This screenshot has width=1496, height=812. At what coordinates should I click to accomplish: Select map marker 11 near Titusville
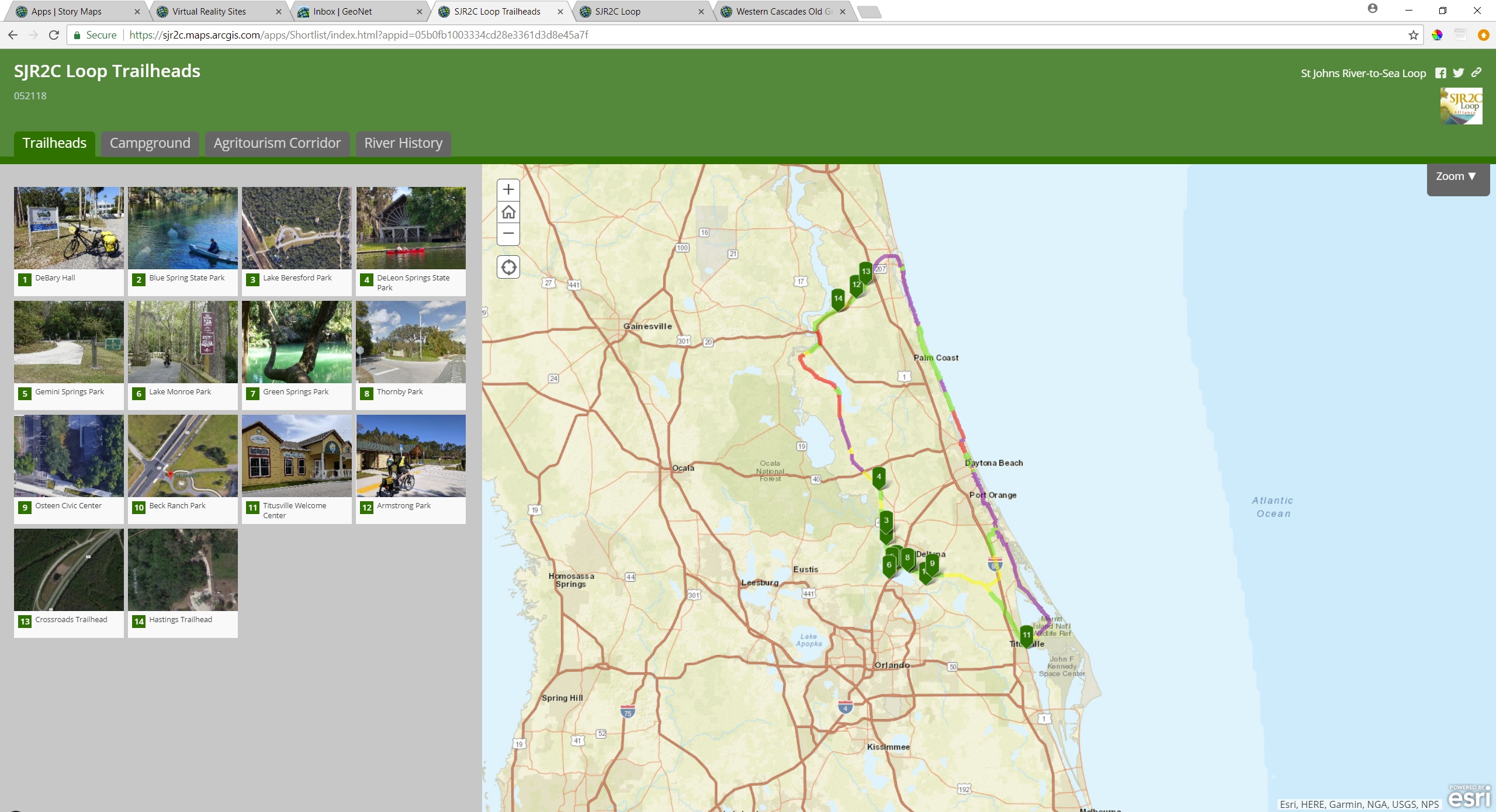point(1026,635)
